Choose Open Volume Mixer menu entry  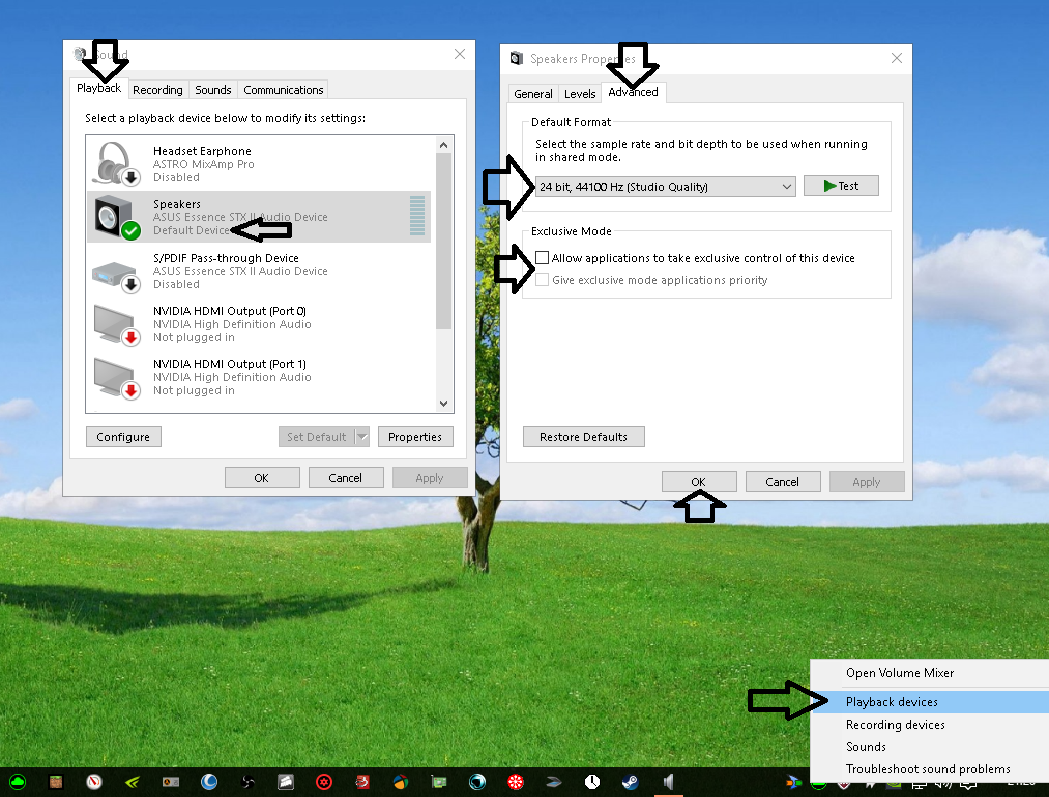coord(900,673)
